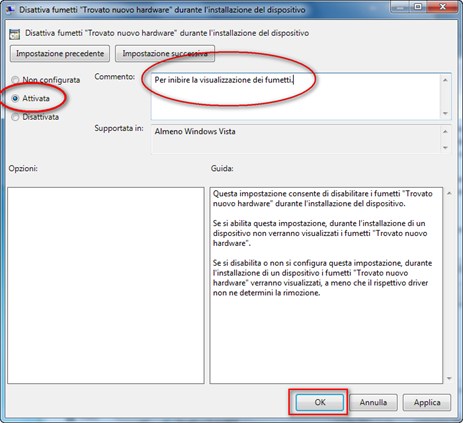Click the Guida panel scroll down arrow
The width and height of the screenshot is (463, 423).
pos(449,378)
